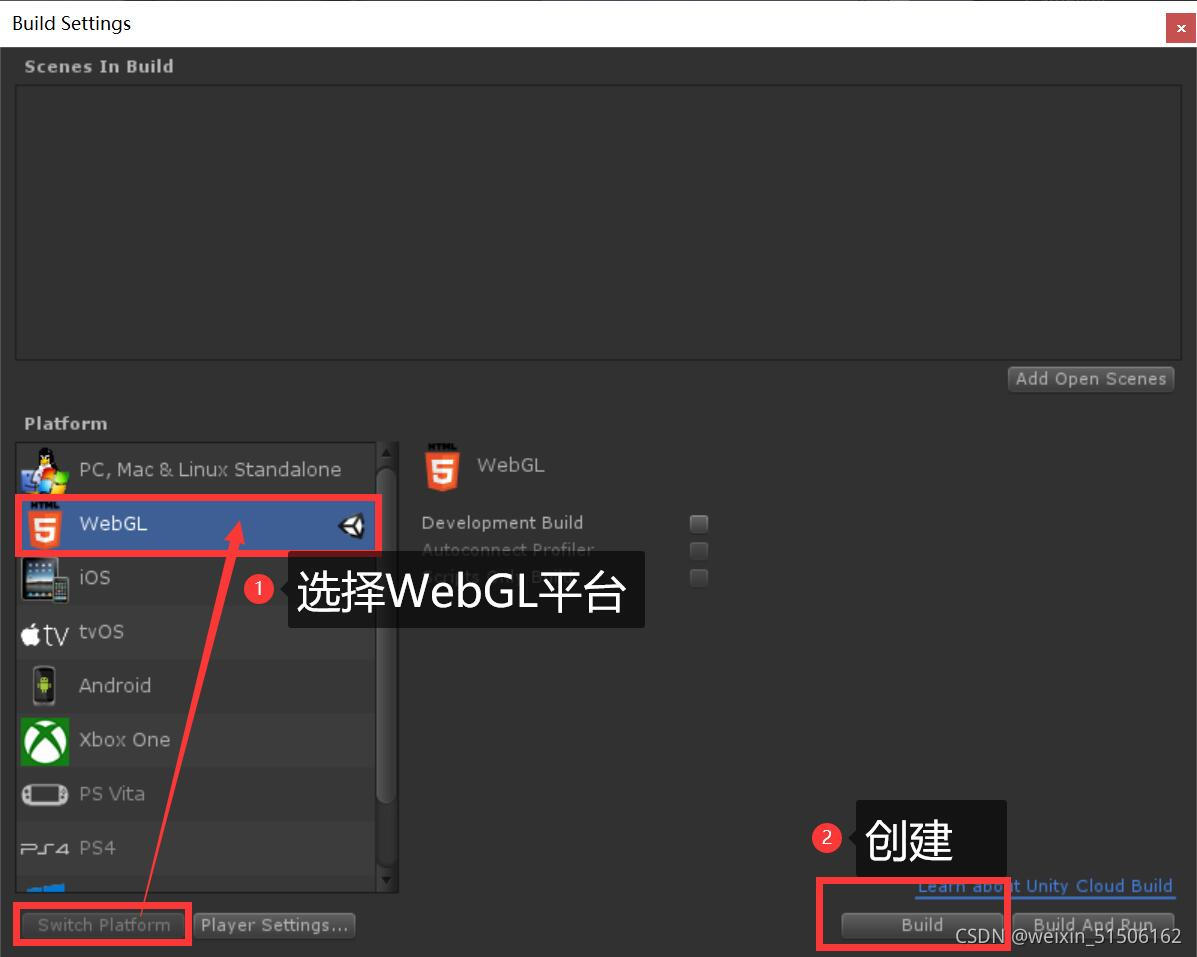
Task: Click the green Xbox One logo icon
Action: pos(45,740)
